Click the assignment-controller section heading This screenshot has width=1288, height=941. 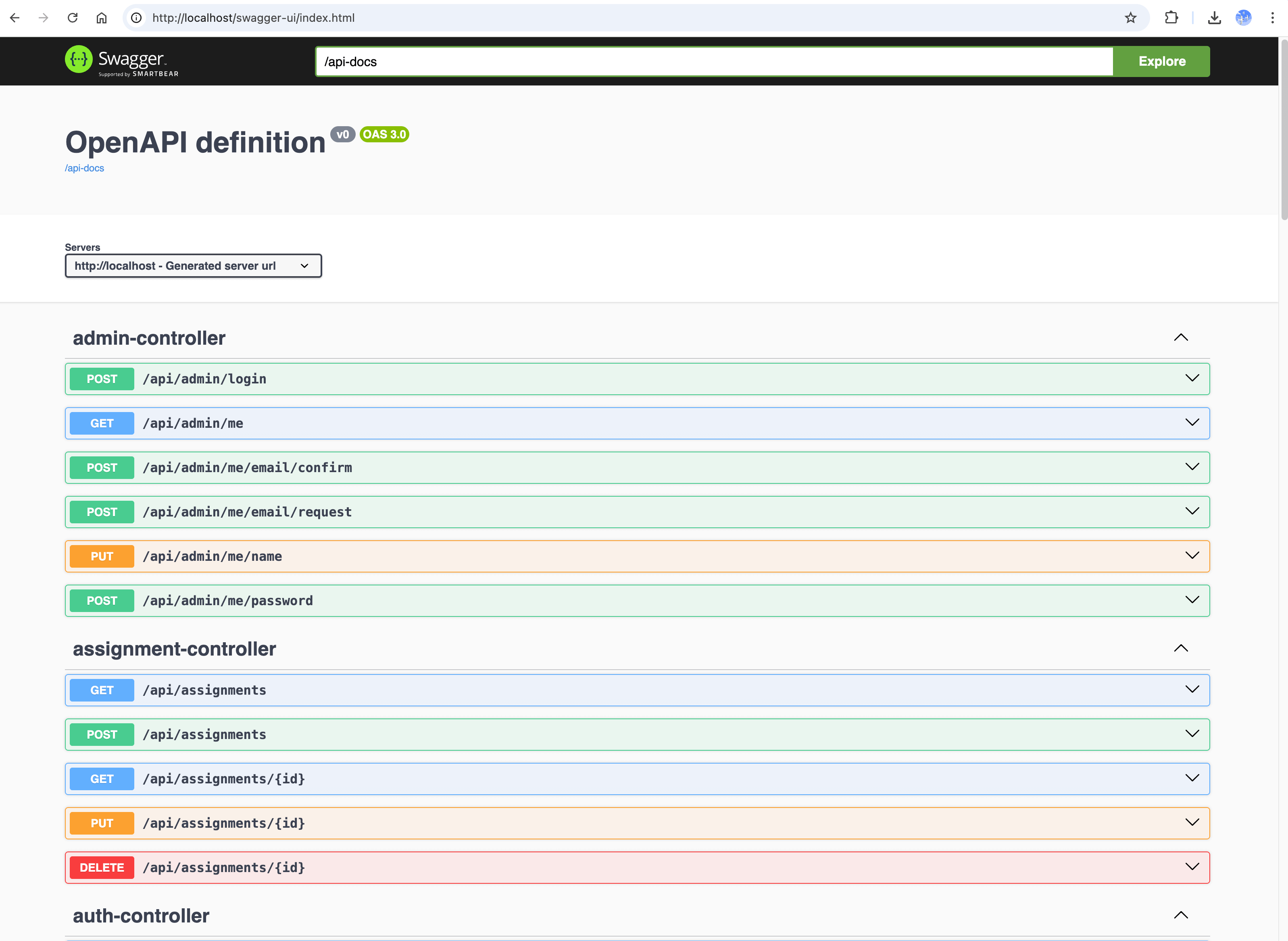click(x=174, y=649)
